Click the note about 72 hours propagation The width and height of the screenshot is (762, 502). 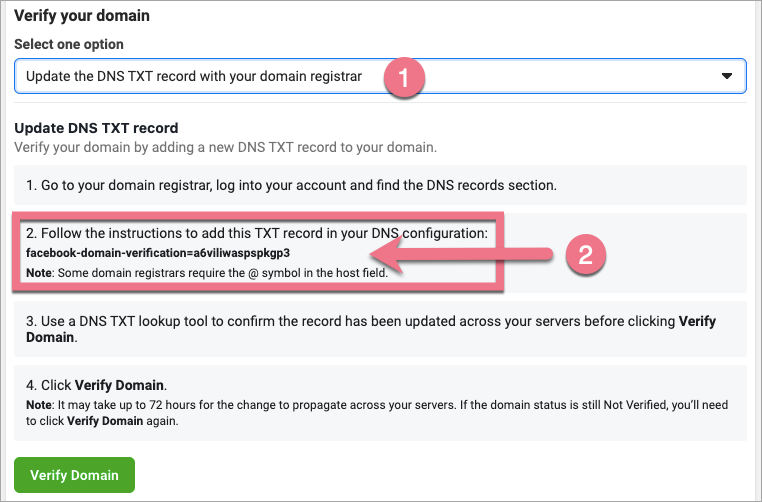pos(300,403)
